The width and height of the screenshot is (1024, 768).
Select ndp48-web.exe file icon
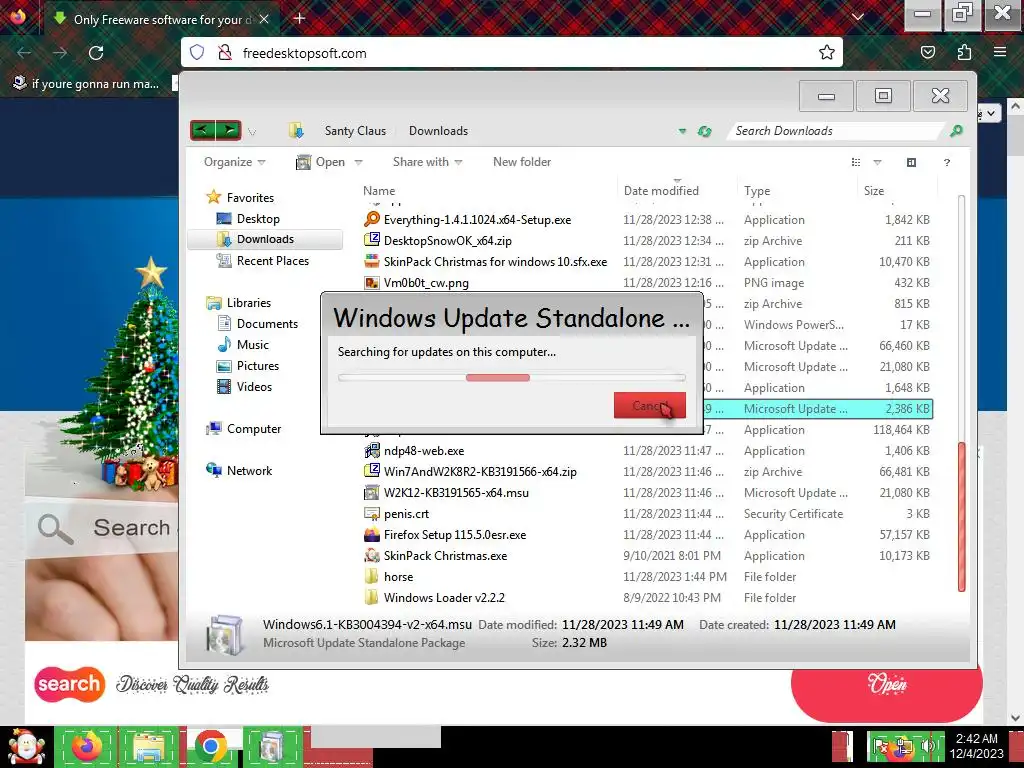coord(372,451)
